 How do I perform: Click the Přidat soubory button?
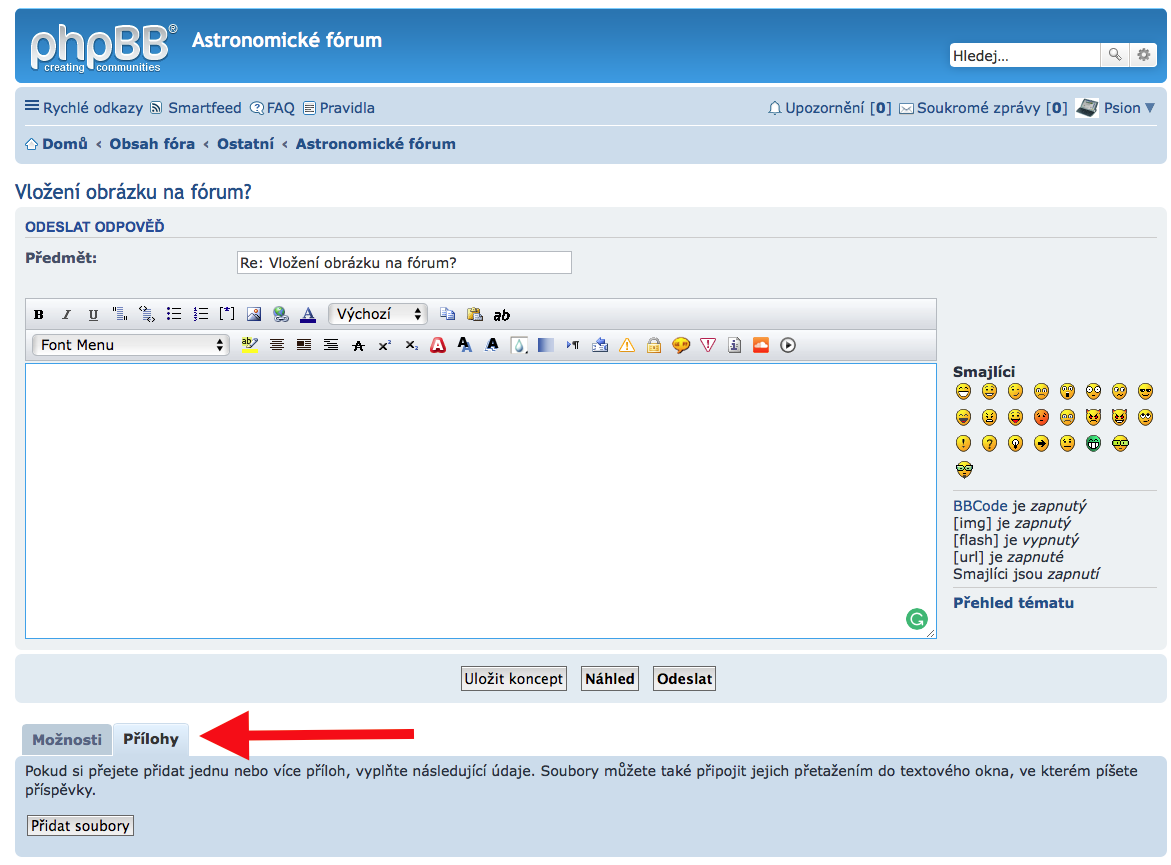80,826
